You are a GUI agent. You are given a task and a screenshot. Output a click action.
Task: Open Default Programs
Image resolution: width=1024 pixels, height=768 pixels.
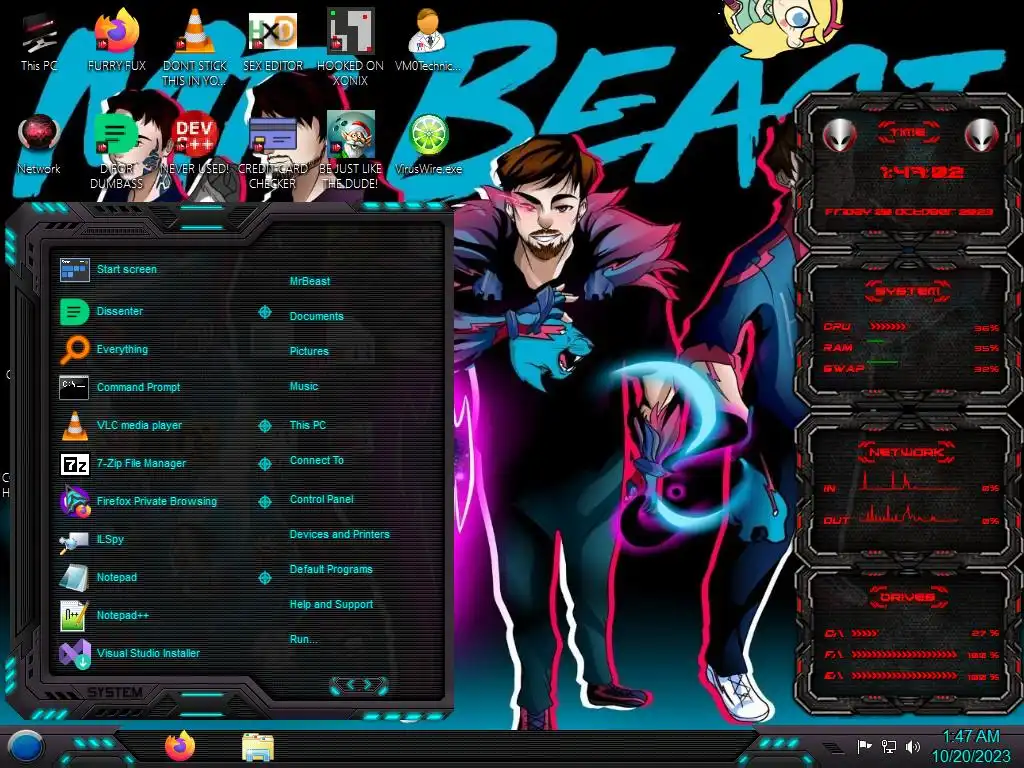pyautogui.click(x=330, y=569)
